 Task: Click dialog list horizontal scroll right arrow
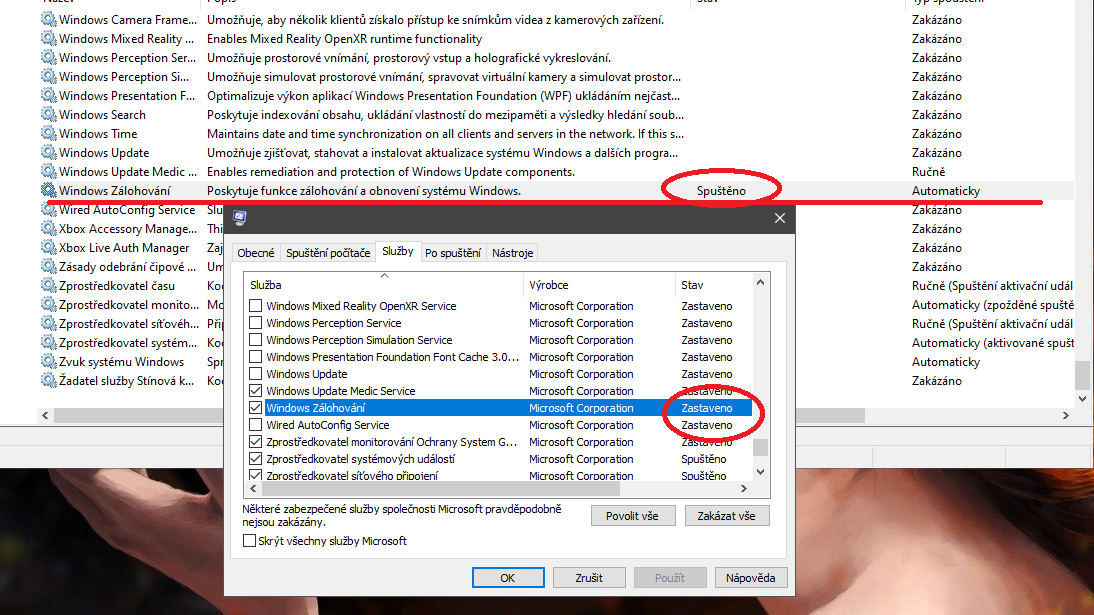tap(744, 489)
